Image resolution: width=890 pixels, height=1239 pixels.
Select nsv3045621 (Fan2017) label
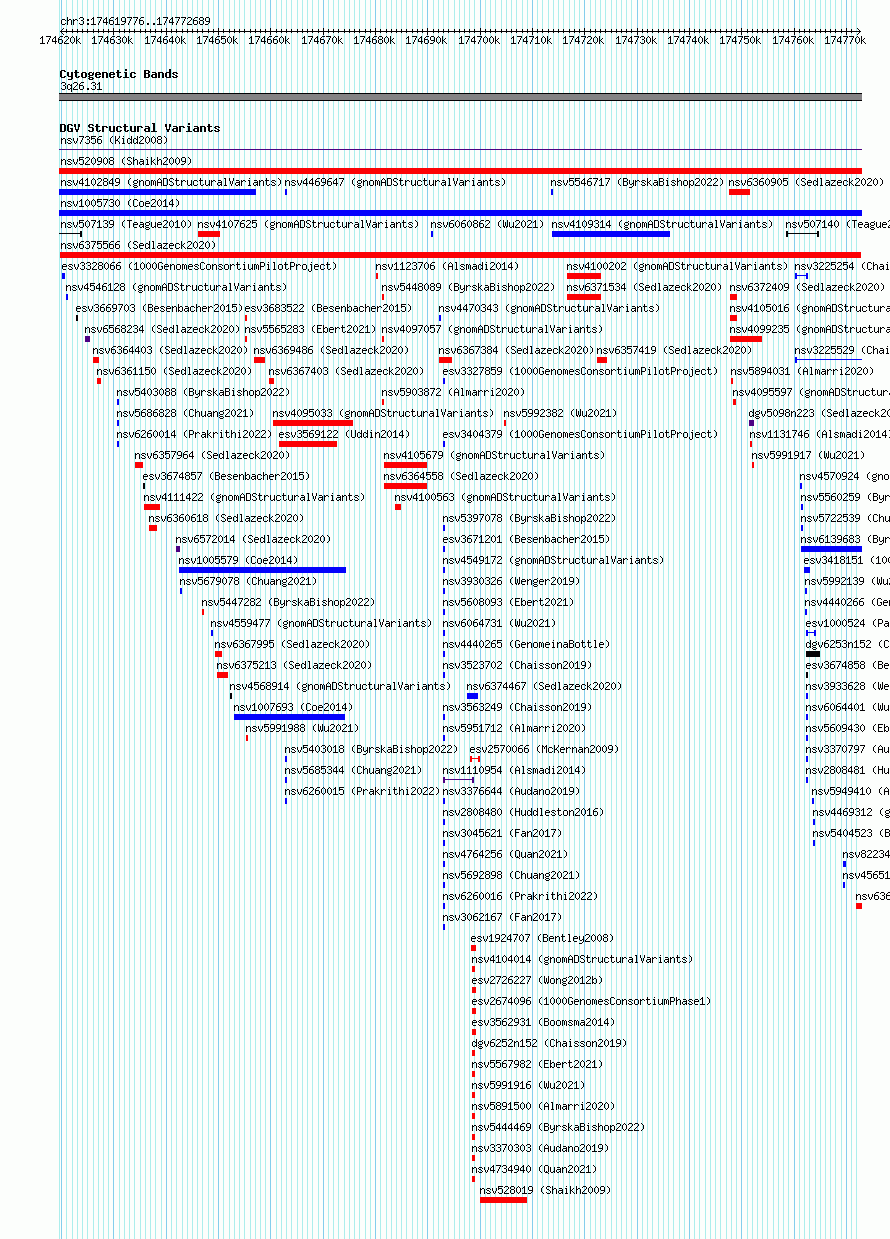502,833
